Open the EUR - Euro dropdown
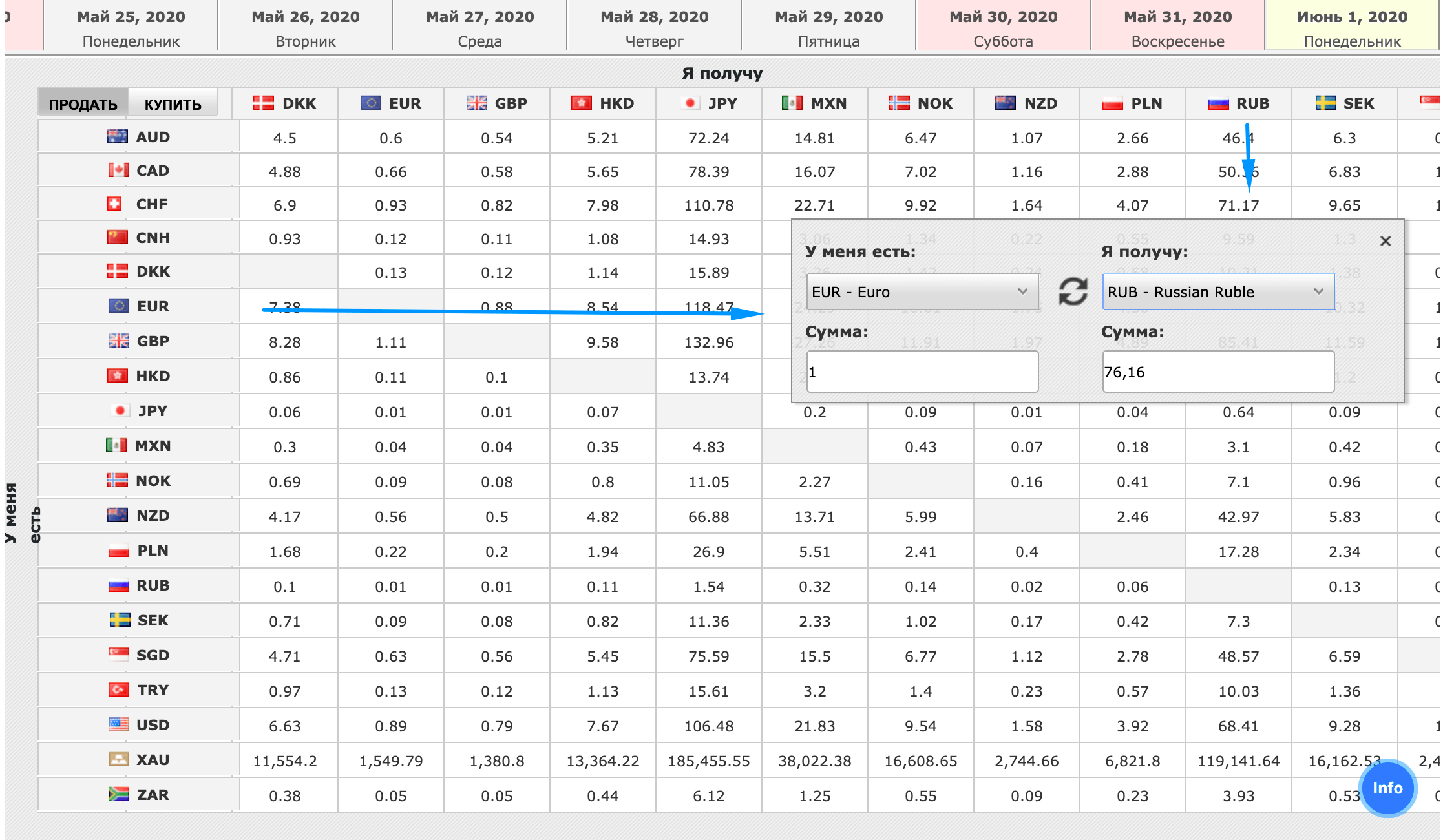Screen dimensions: 1454x840 (x=922, y=291)
